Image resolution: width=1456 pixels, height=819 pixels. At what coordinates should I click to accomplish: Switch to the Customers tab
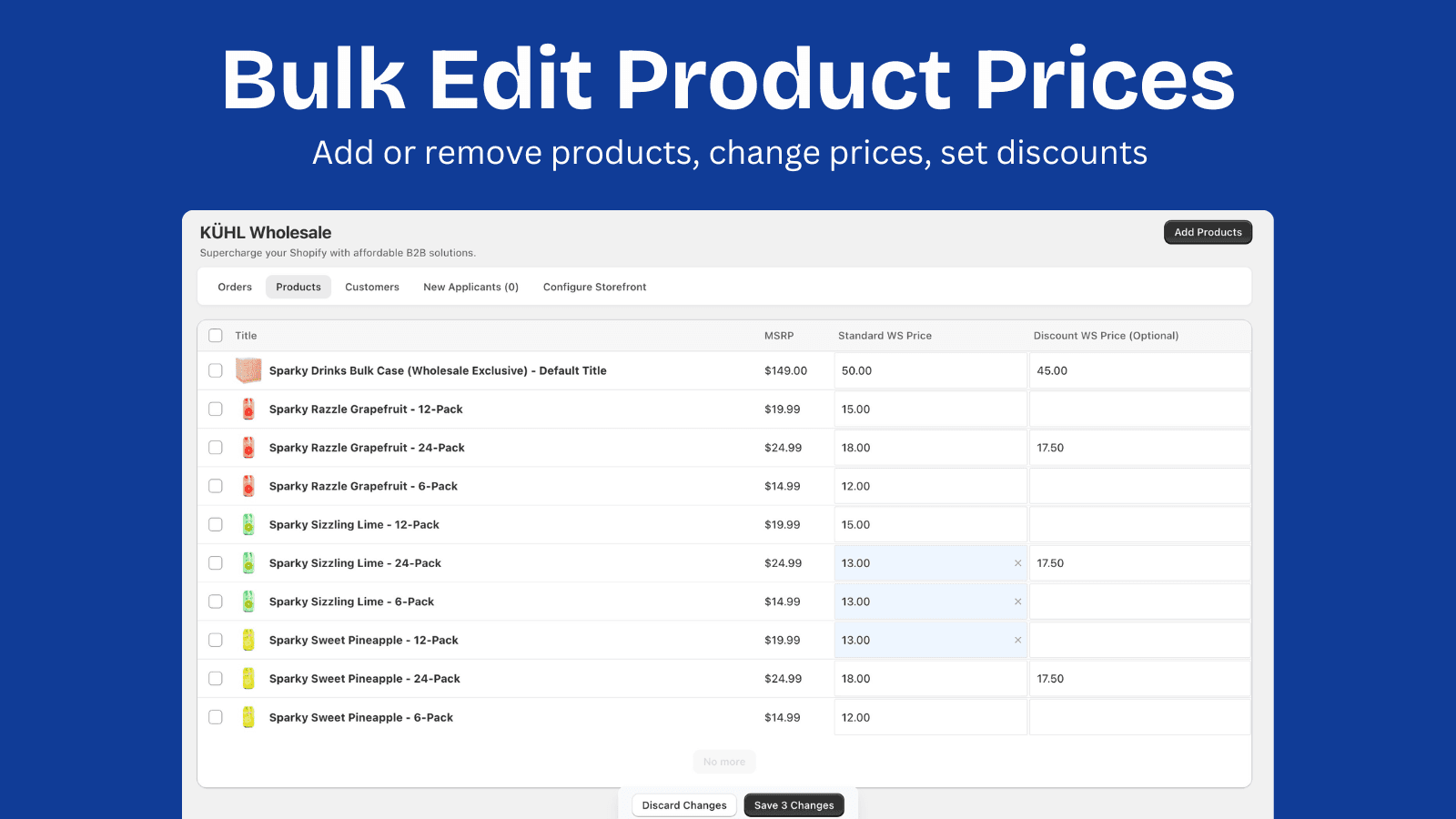pyautogui.click(x=372, y=287)
